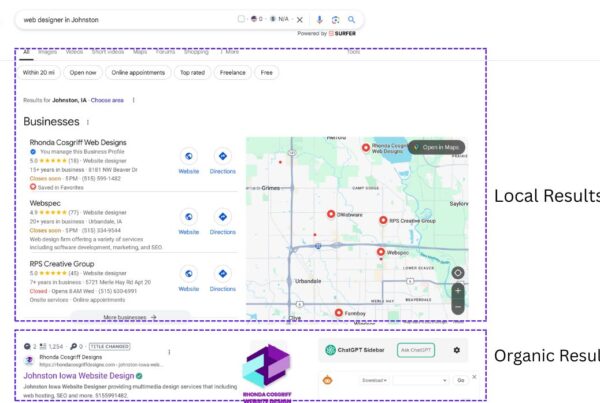Click Directions icon for RPS Creative Group
Image resolution: width=600 pixels, height=403 pixels.
click(x=222, y=277)
